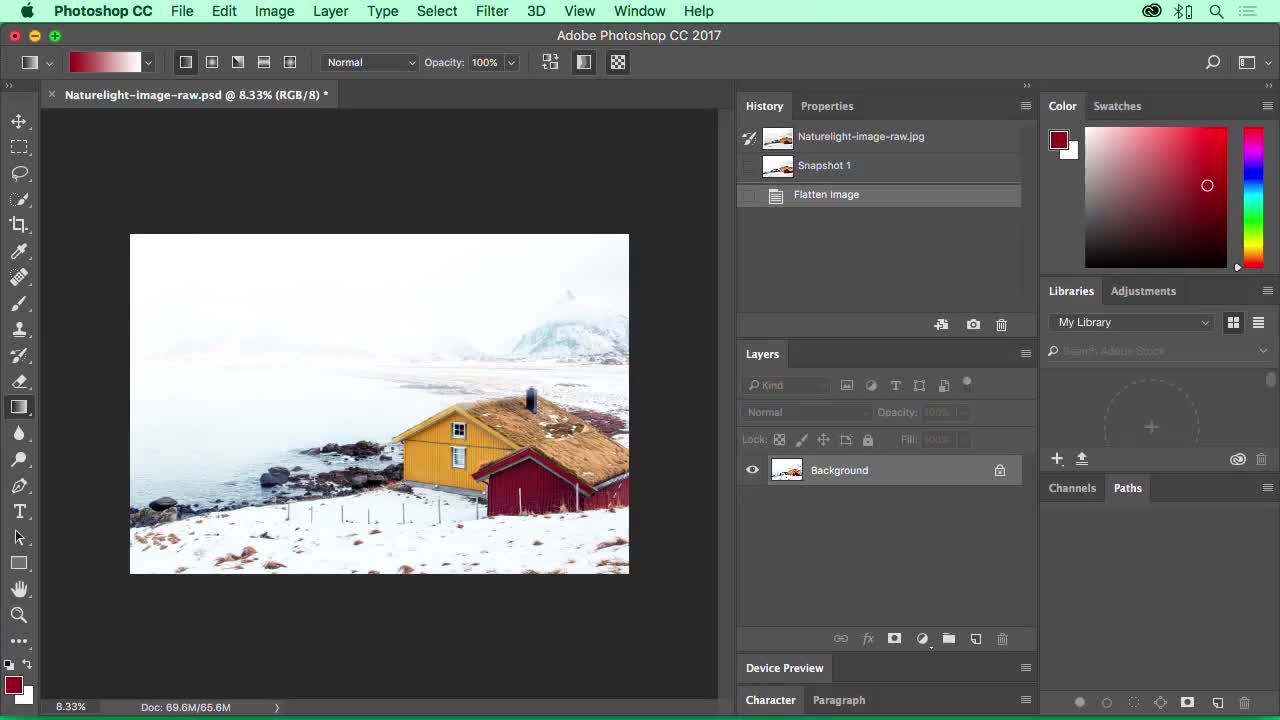Click the delete layer trash icon
Screen dimensions: 1280x720
[1002, 639]
